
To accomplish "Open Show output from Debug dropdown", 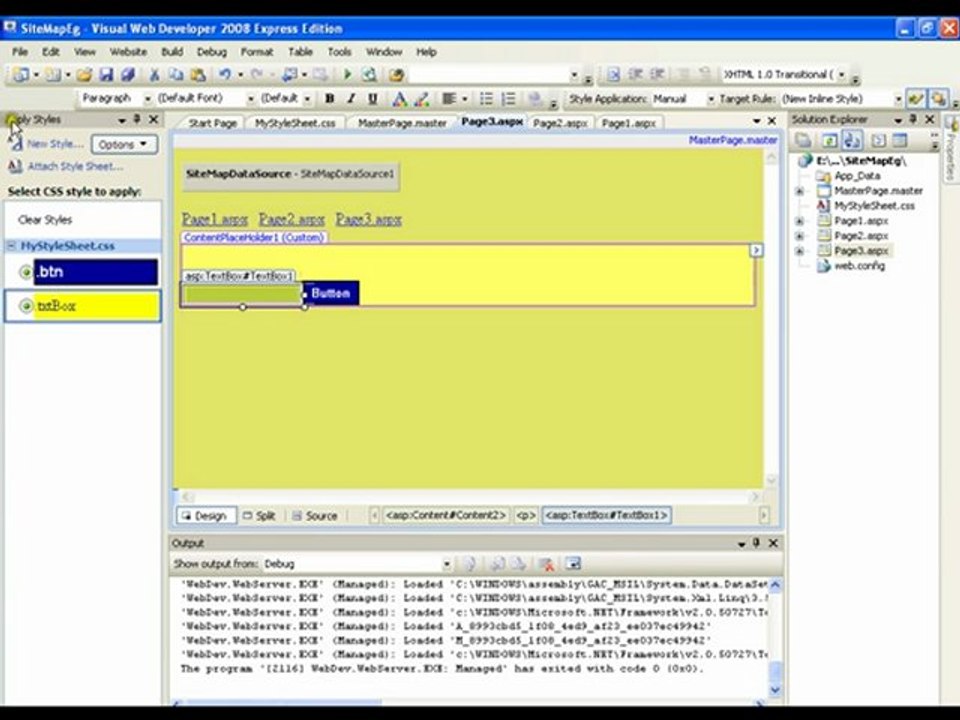I will (446, 564).
